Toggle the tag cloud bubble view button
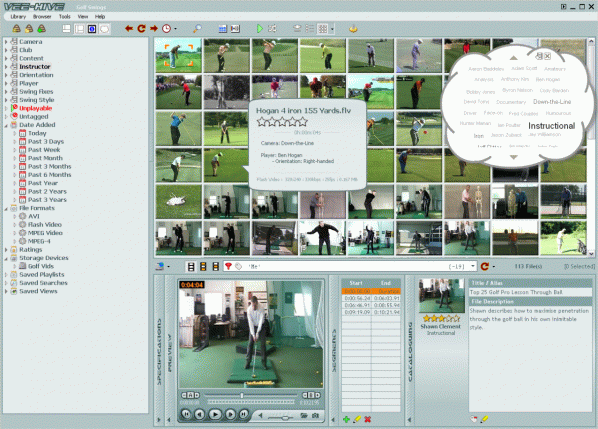Screen dimensions: 598x429 [104, 29]
